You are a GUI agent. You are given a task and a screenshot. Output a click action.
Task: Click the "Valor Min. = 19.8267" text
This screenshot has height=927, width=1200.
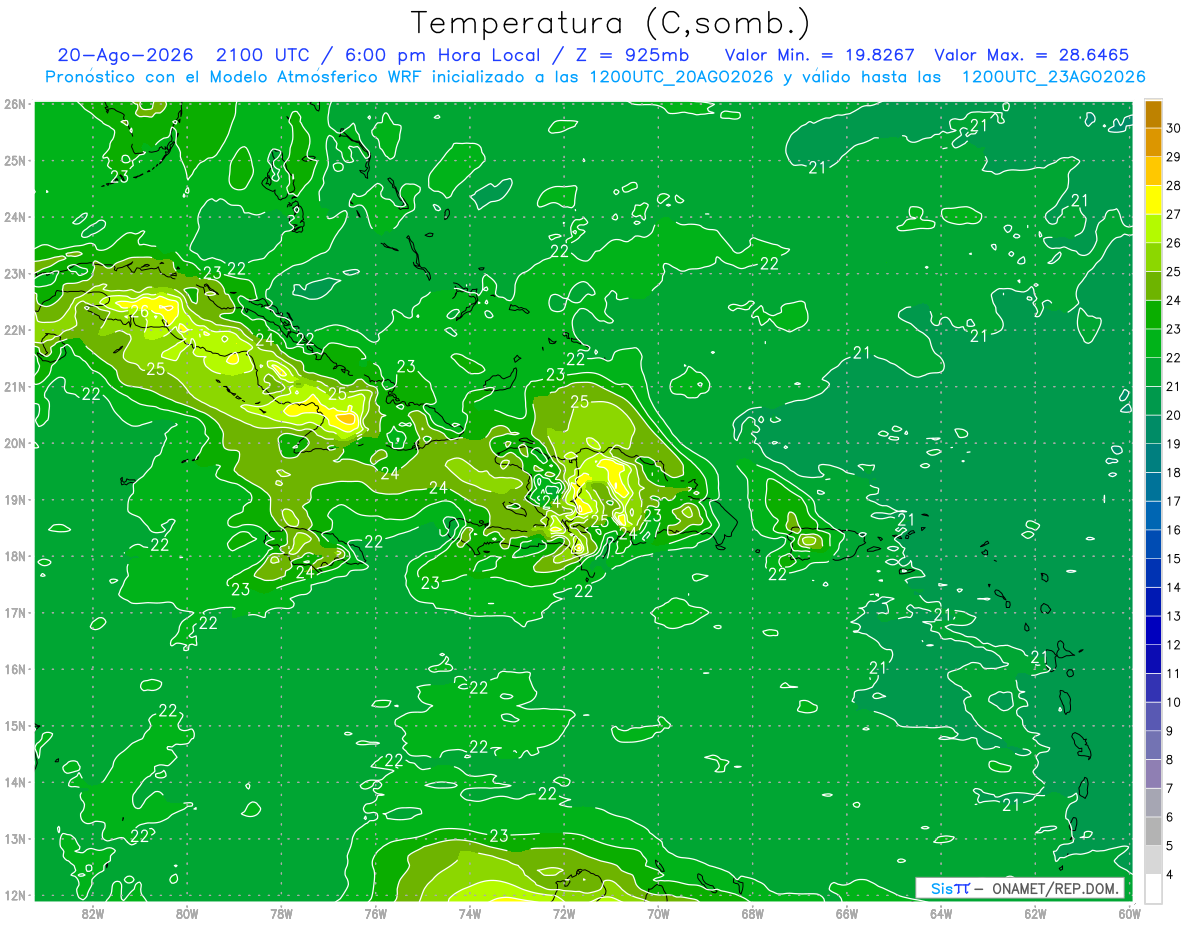coord(820,55)
